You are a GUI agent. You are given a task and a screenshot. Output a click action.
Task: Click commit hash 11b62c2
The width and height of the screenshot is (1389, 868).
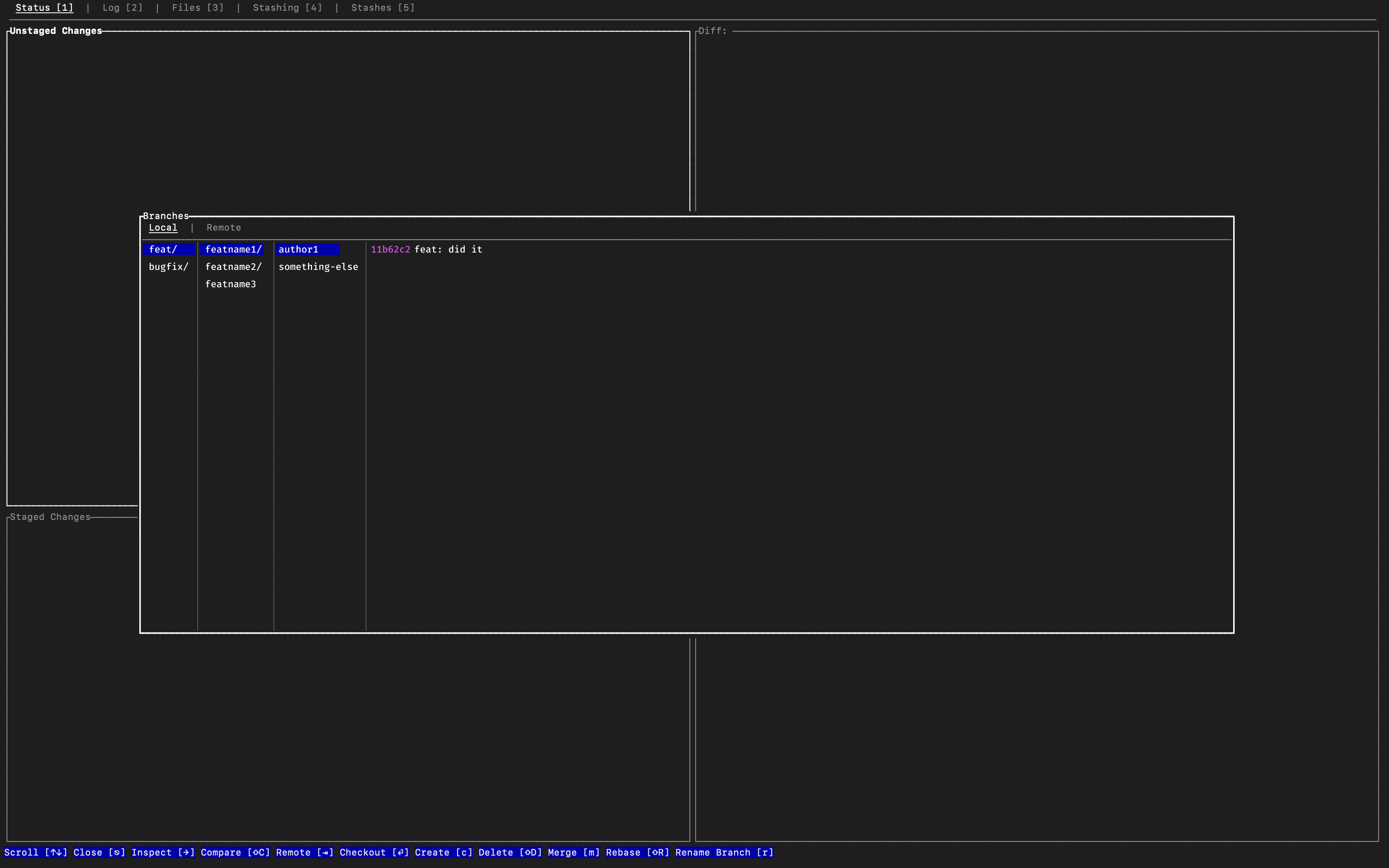(x=390, y=250)
